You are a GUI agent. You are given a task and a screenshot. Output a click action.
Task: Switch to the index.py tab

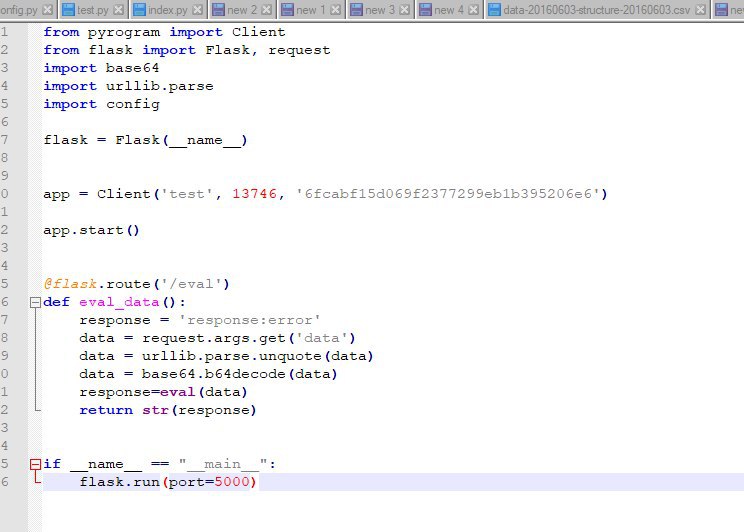pyautogui.click(x=167, y=9)
